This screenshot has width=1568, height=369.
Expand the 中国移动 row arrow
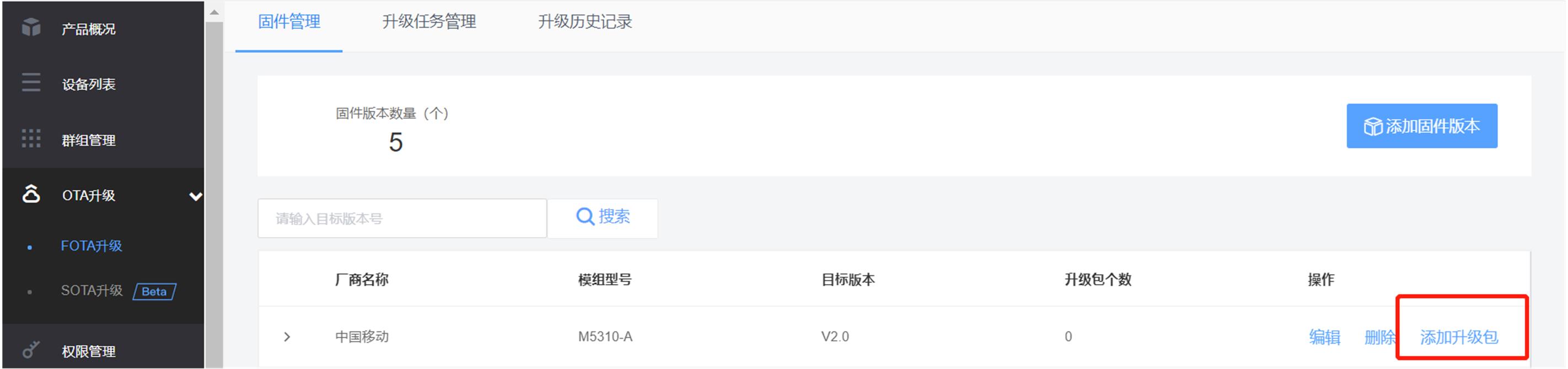click(287, 336)
